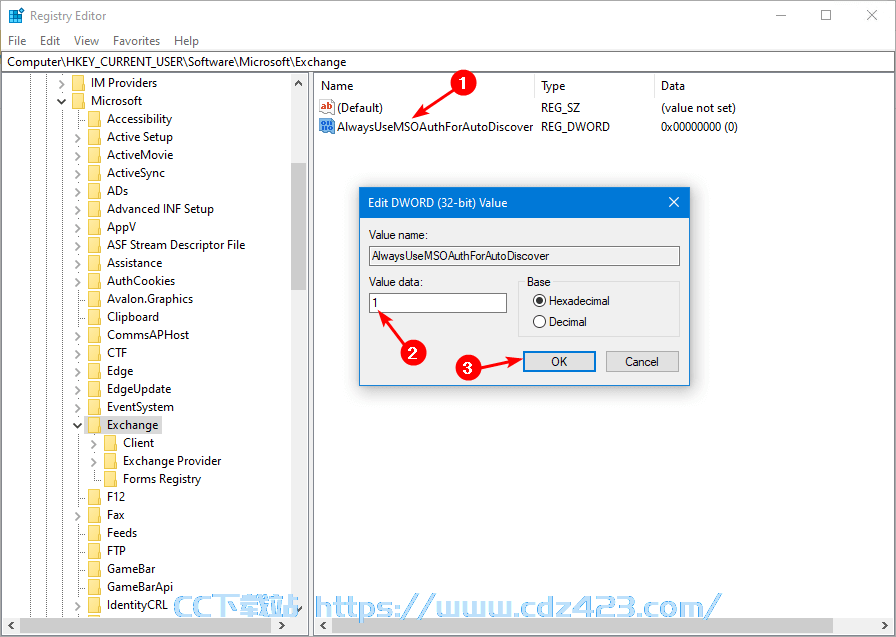Expand the Advanced INF Setup node
Viewport: 896px width, 637px height.
tap(78, 210)
